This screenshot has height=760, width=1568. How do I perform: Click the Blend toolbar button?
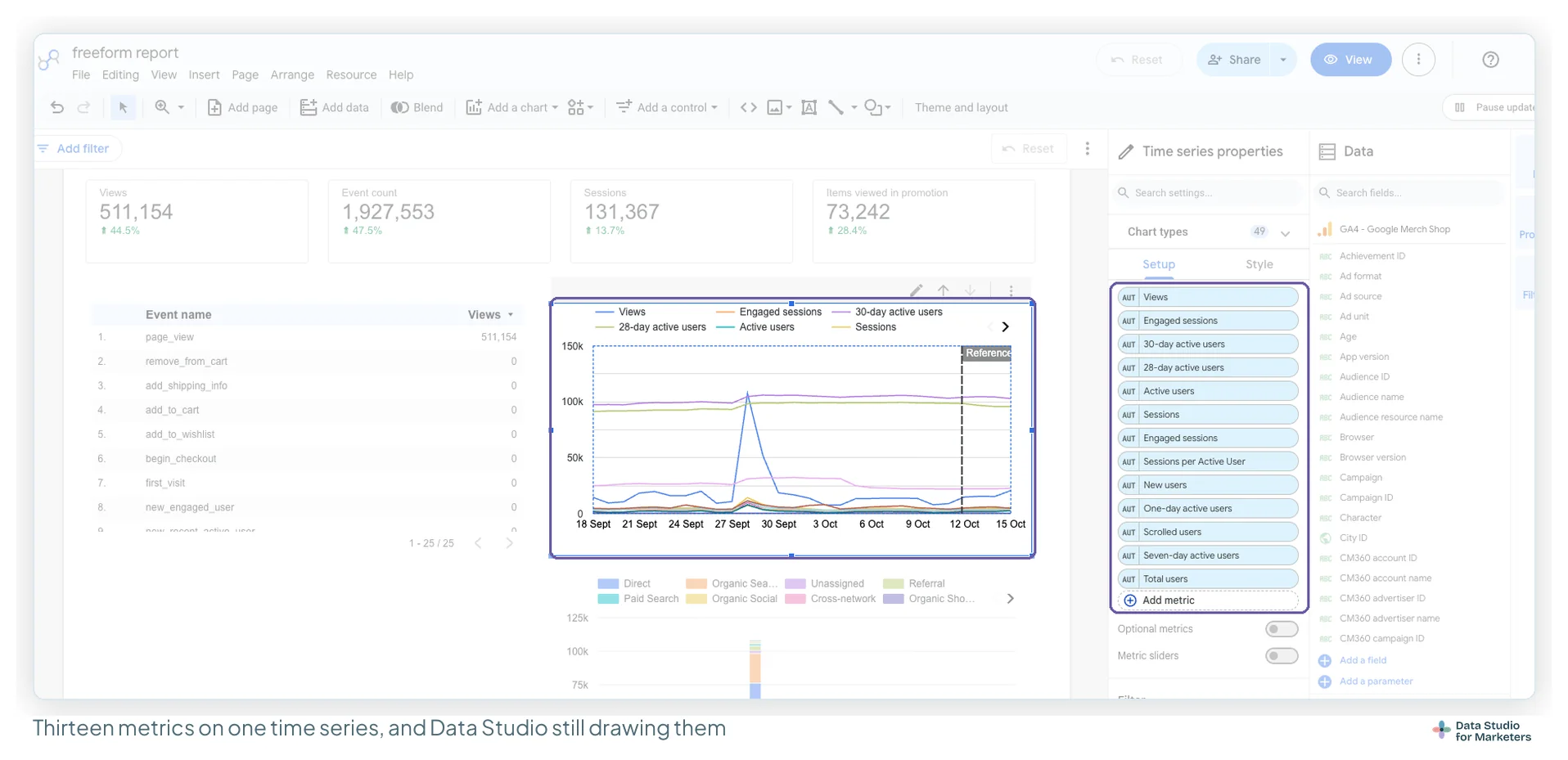[x=417, y=107]
